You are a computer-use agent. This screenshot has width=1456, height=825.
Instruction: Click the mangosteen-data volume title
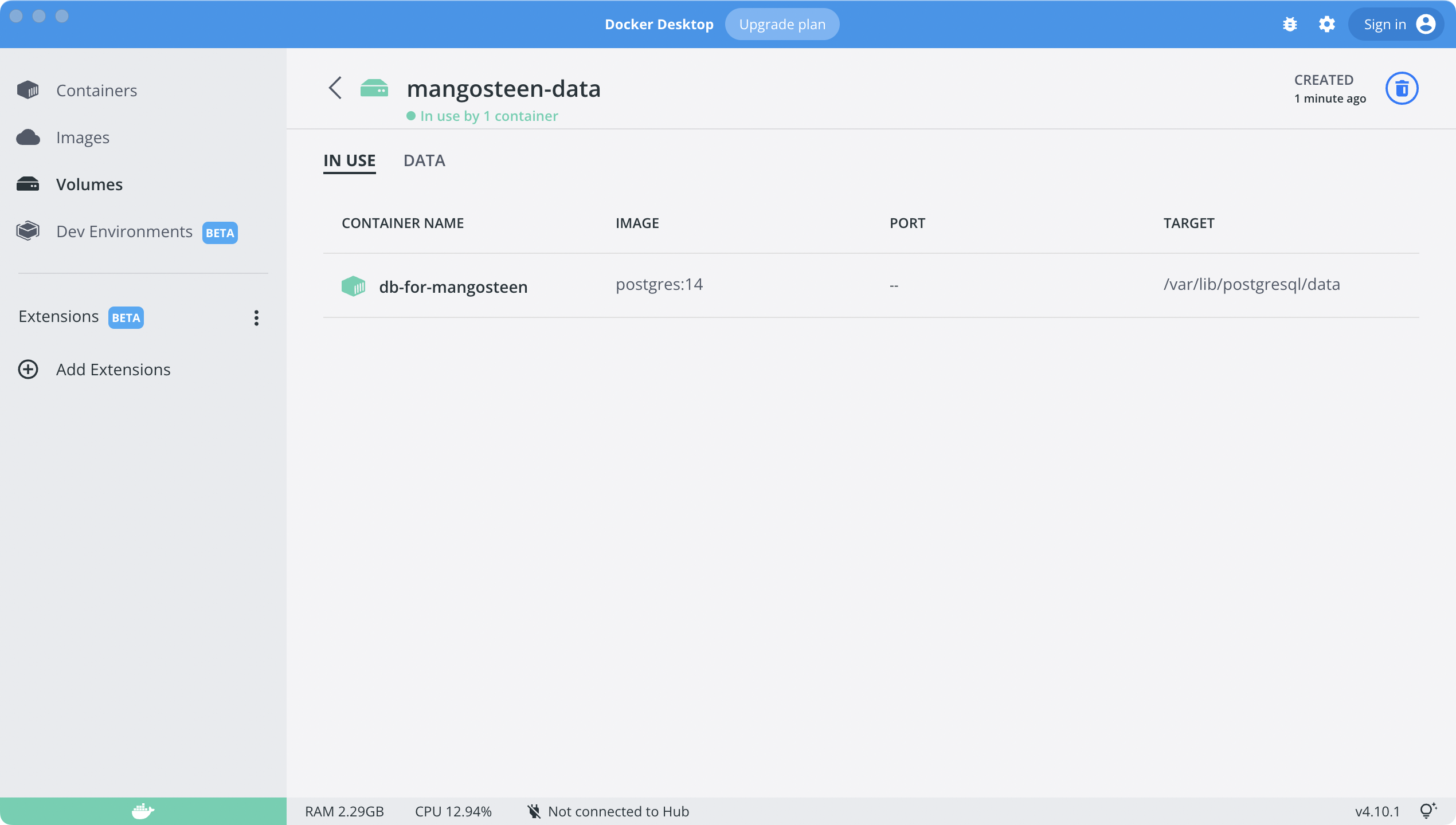pyautogui.click(x=504, y=89)
